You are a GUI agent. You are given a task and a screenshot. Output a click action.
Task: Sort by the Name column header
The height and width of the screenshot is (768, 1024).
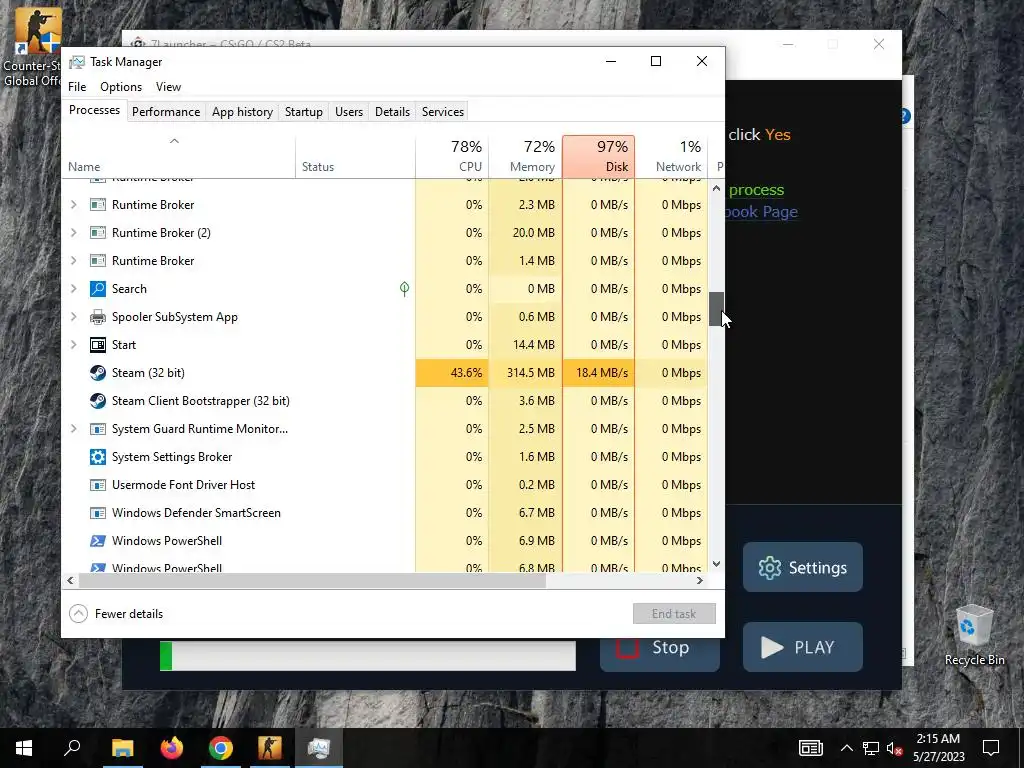(x=178, y=157)
